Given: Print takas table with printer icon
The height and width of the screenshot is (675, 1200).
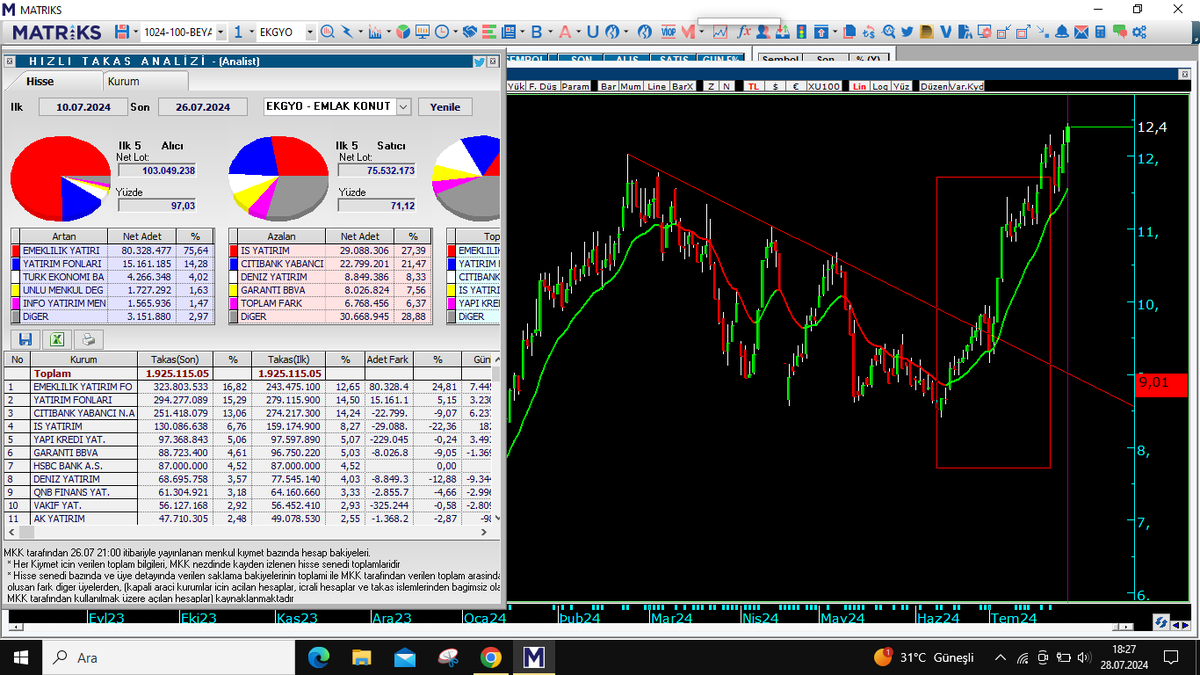Looking at the screenshot, I should tap(88, 339).
